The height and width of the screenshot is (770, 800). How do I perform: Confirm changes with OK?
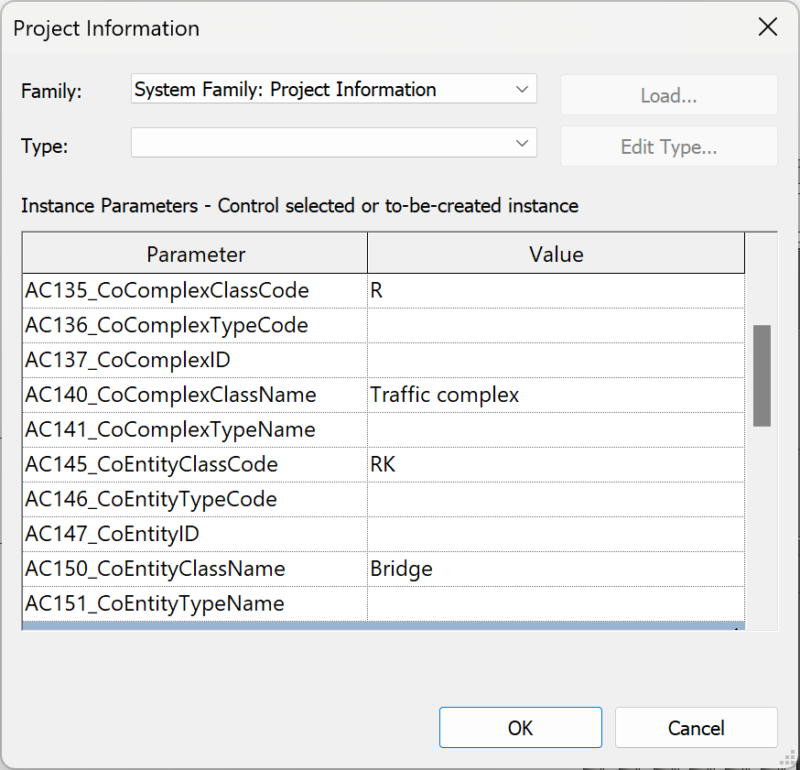tap(520, 727)
